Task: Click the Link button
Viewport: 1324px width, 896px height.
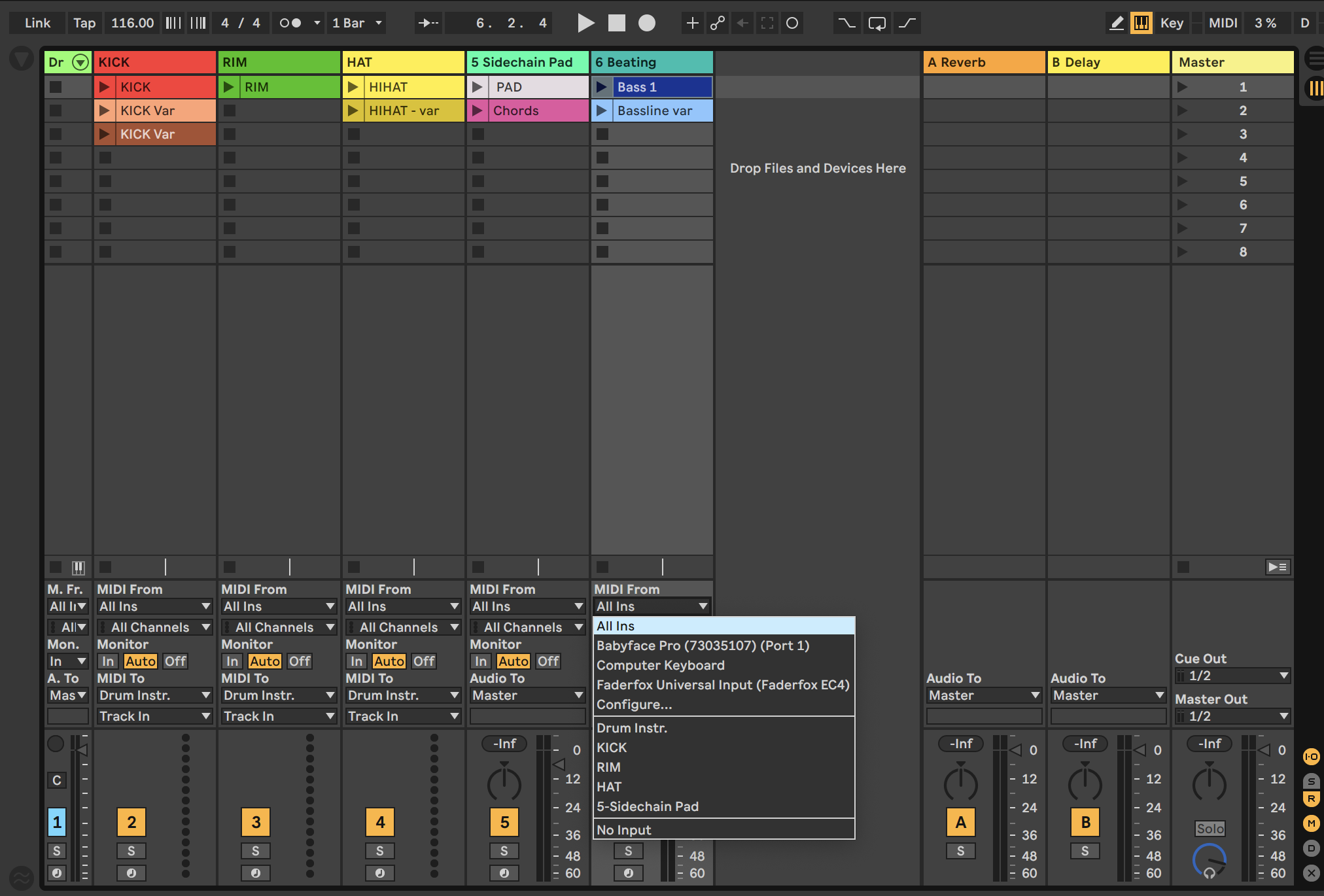Action: pos(37,24)
